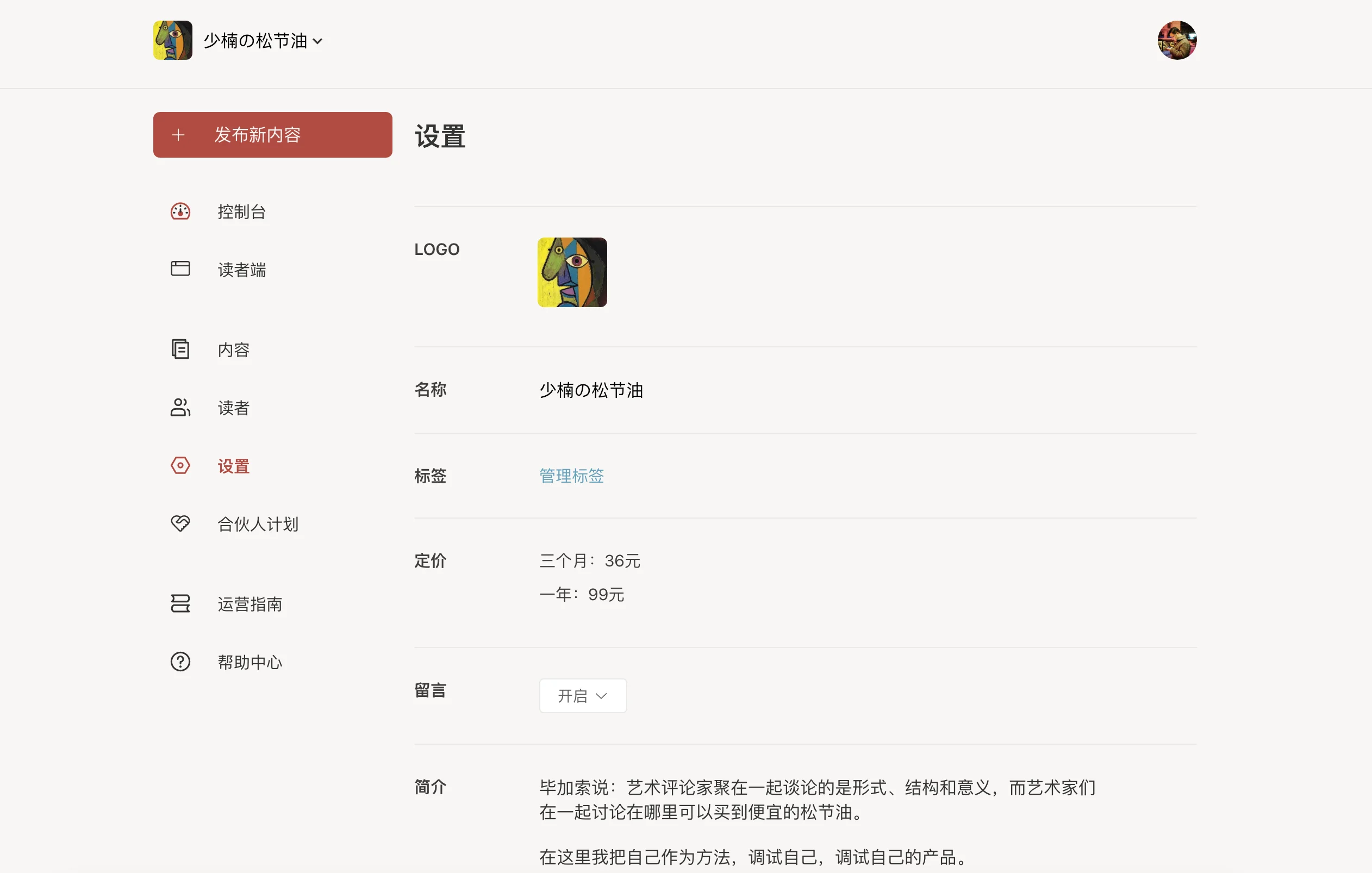Viewport: 1372px width, 873px height.
Task: Click the readers people icon
Action: [x=180, y=408]
